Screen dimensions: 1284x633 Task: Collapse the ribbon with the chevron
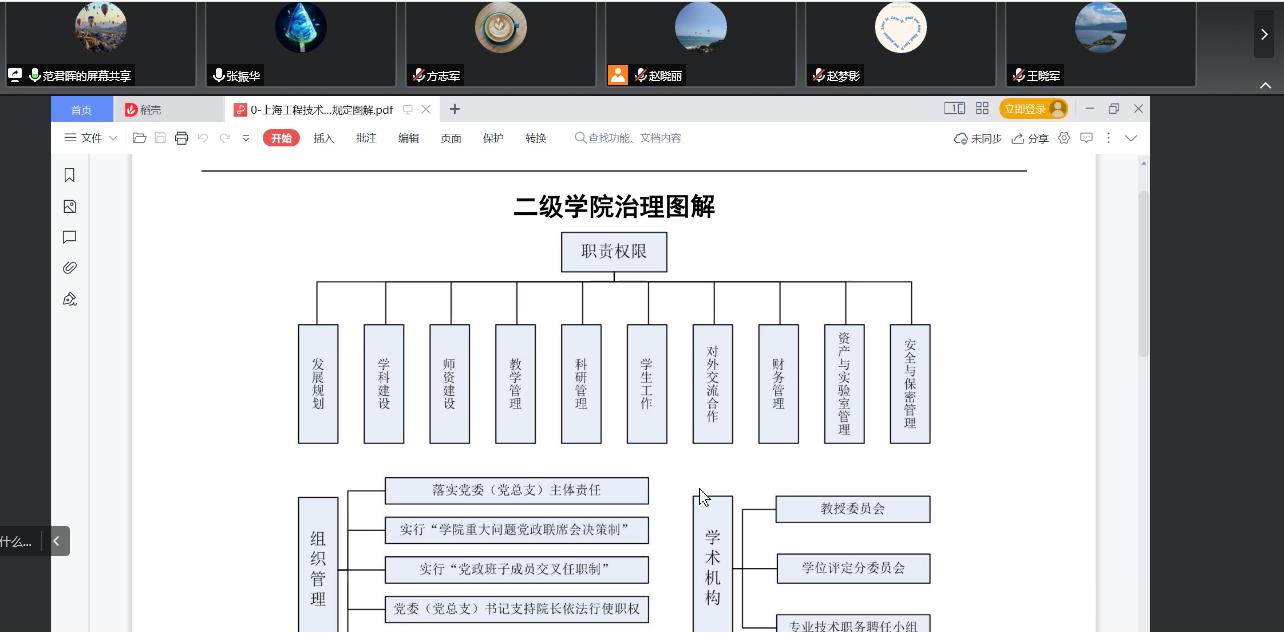tap(1131, 138)
